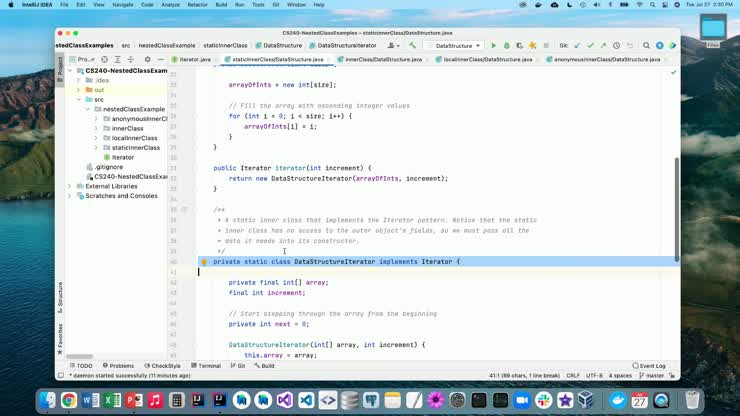Stop the running process

(546, 46)
